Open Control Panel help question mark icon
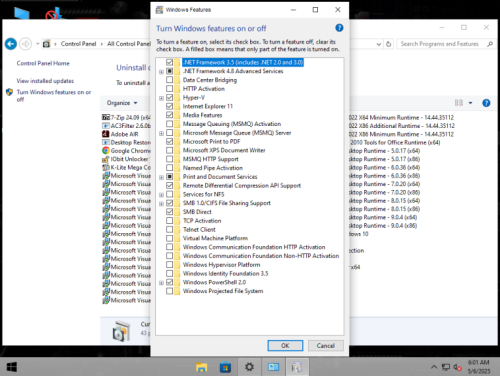 point(486,103)
